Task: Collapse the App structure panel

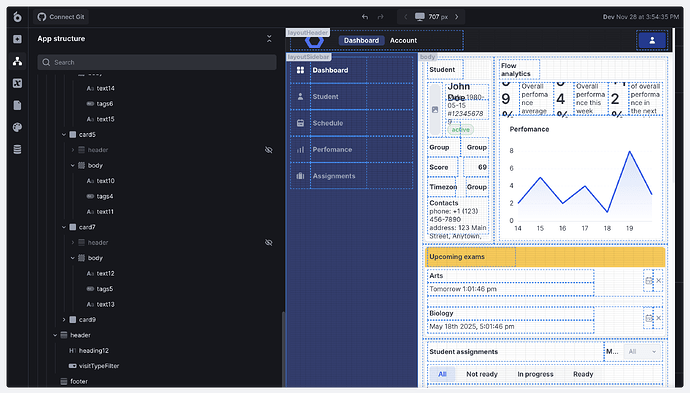Action: pos(269,39)
